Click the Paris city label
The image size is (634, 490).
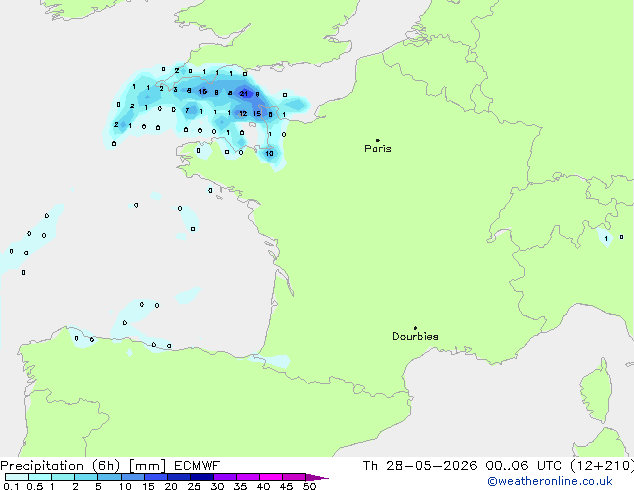(378, 149)
